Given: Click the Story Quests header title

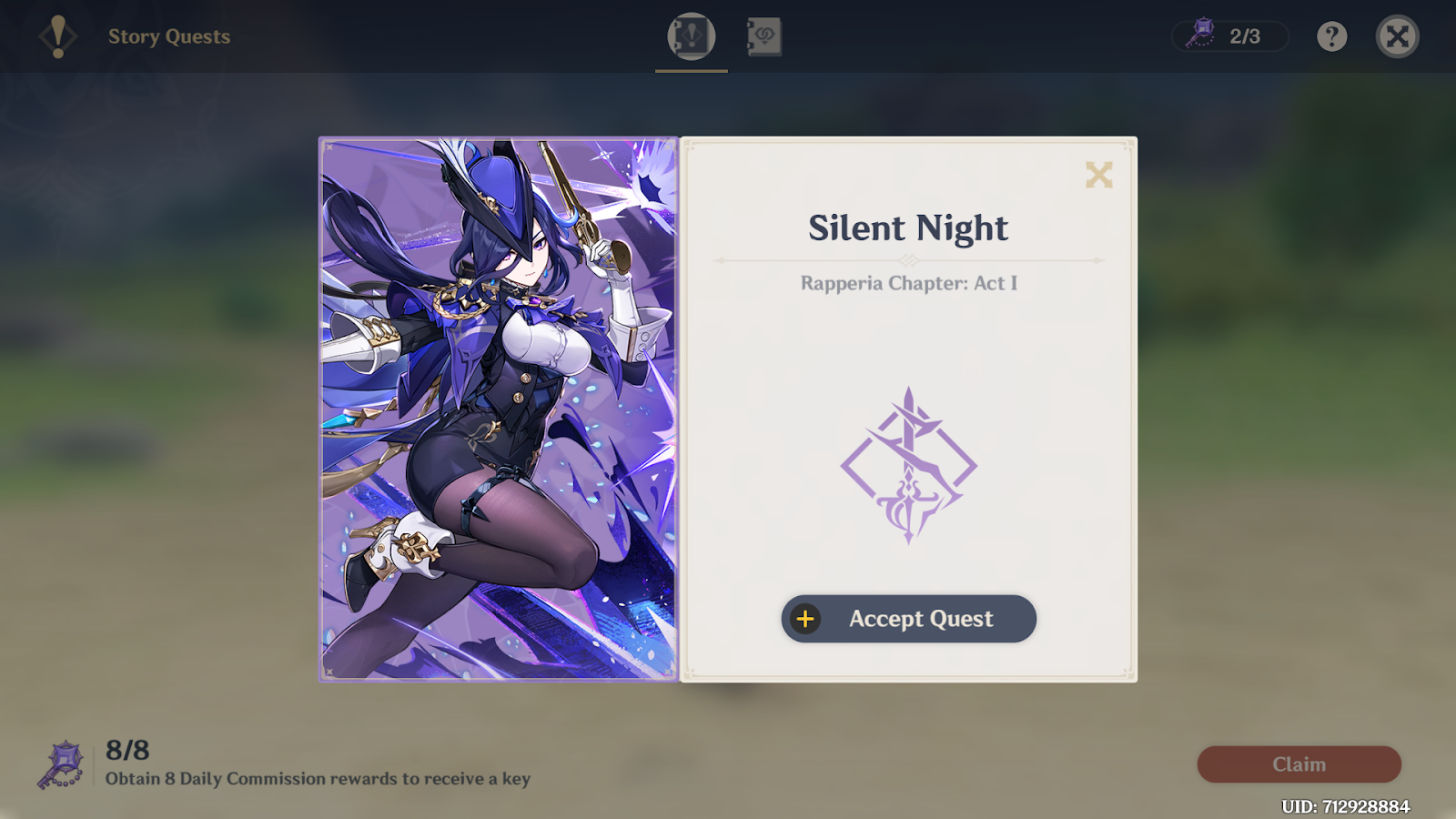Looking at the screenshot, I should click(x=169, y=36).
